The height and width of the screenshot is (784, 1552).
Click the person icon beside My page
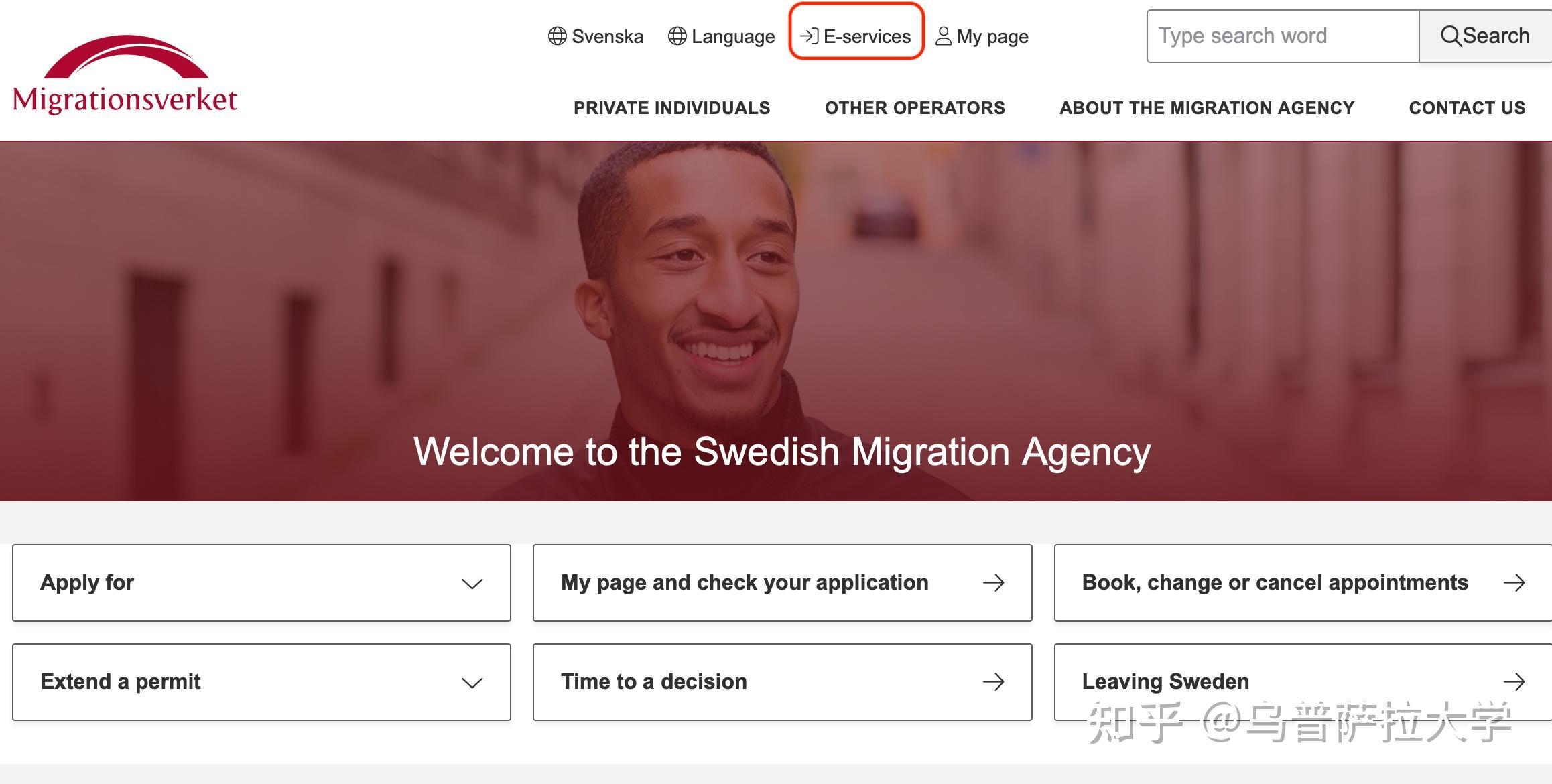click(944, 36)
